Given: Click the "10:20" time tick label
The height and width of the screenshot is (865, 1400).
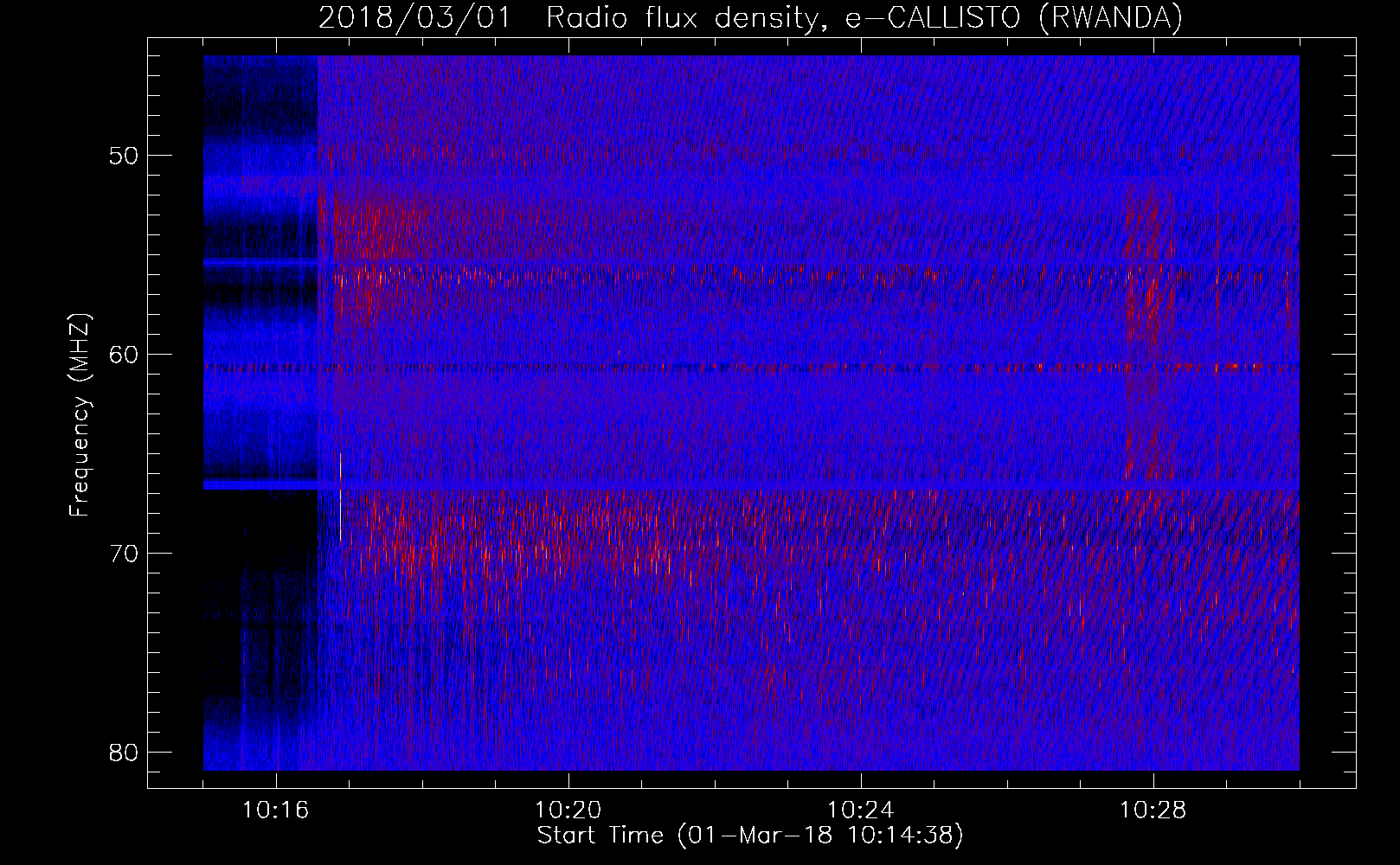Looking at the screenshot, I should coord(568,811).
